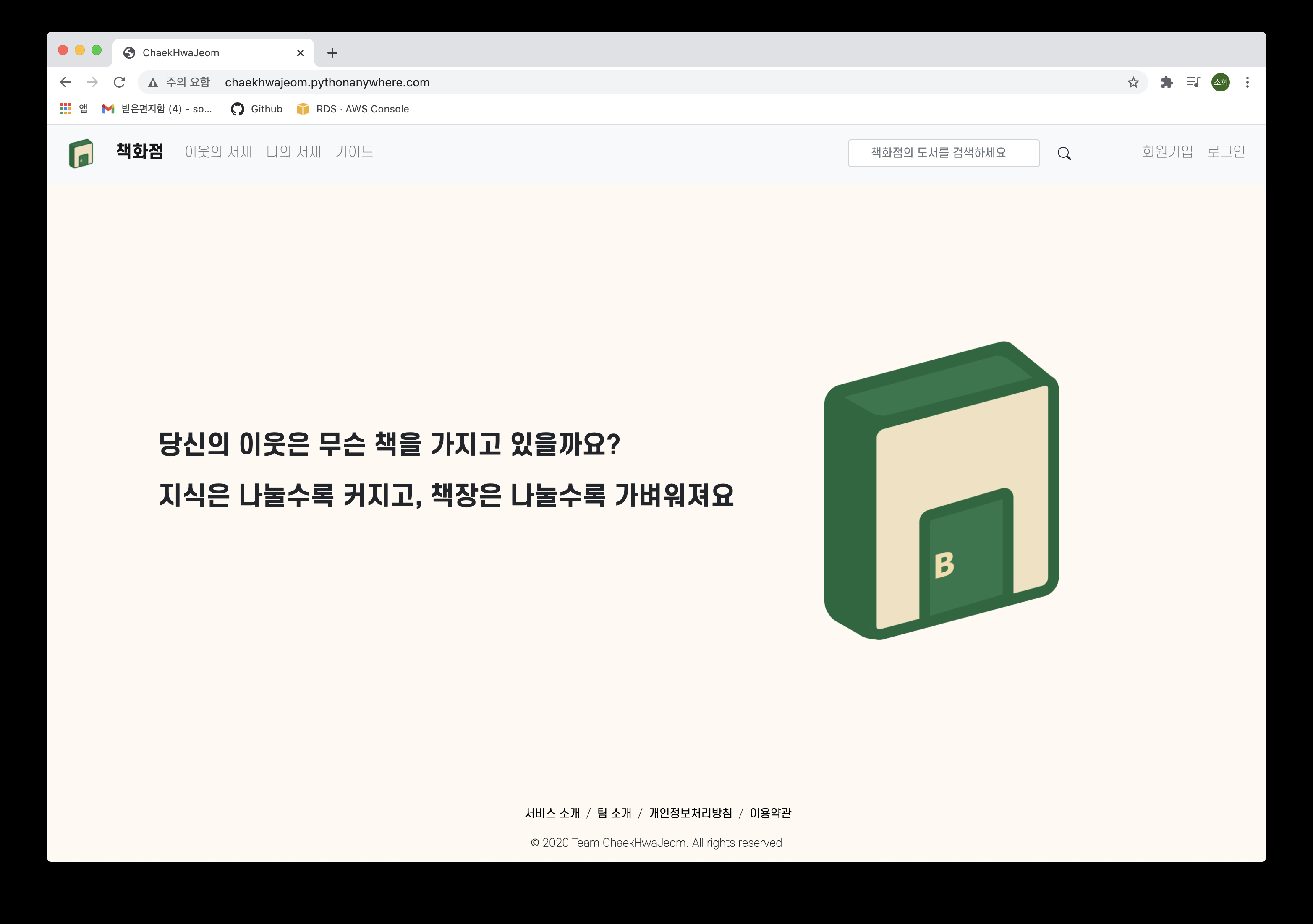Select the ChaekHwaJeom browser tab

click(x=213, y=53)
